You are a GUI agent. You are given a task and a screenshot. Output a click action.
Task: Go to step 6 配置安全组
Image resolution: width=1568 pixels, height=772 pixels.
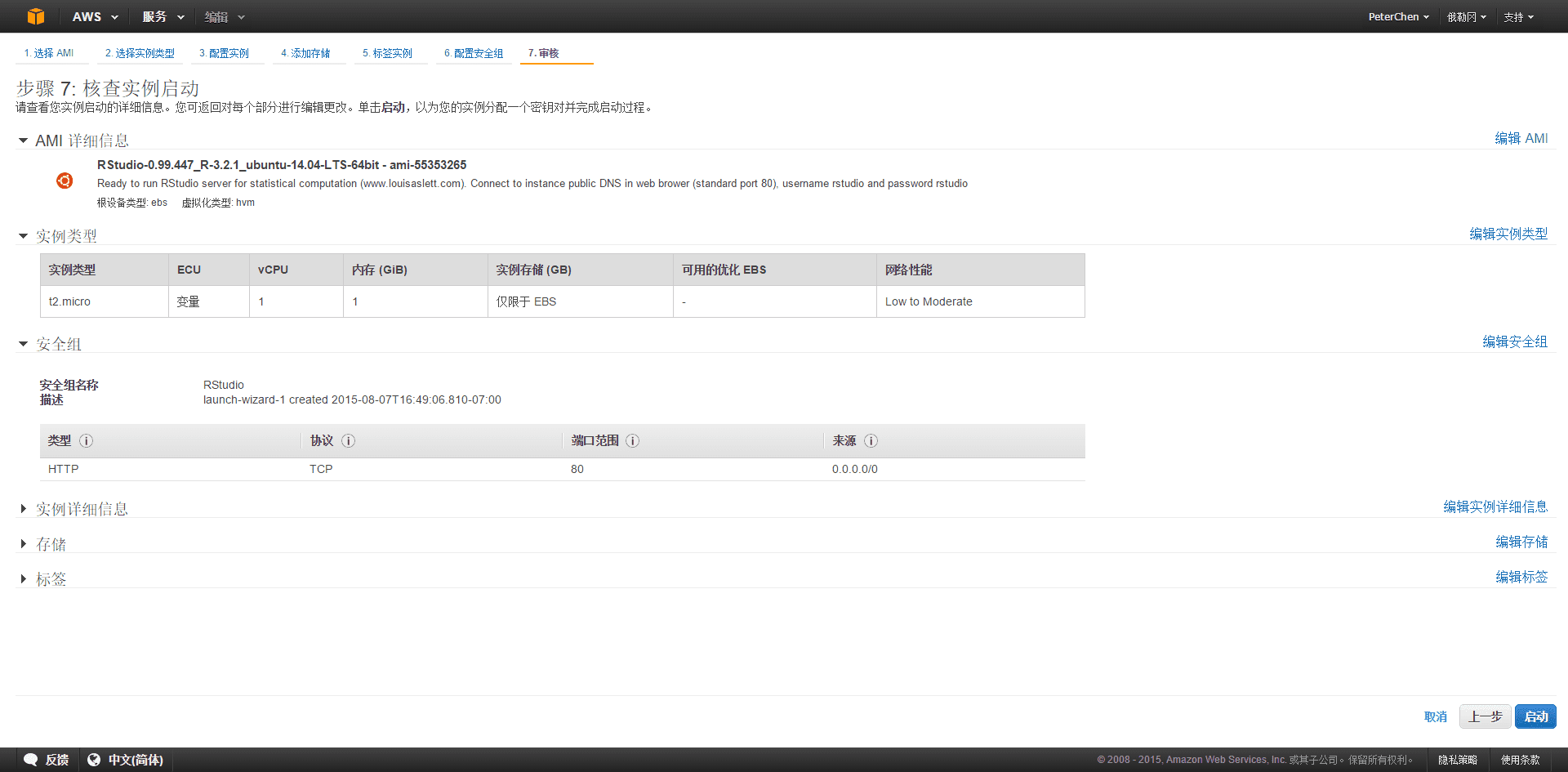point(474,53)
